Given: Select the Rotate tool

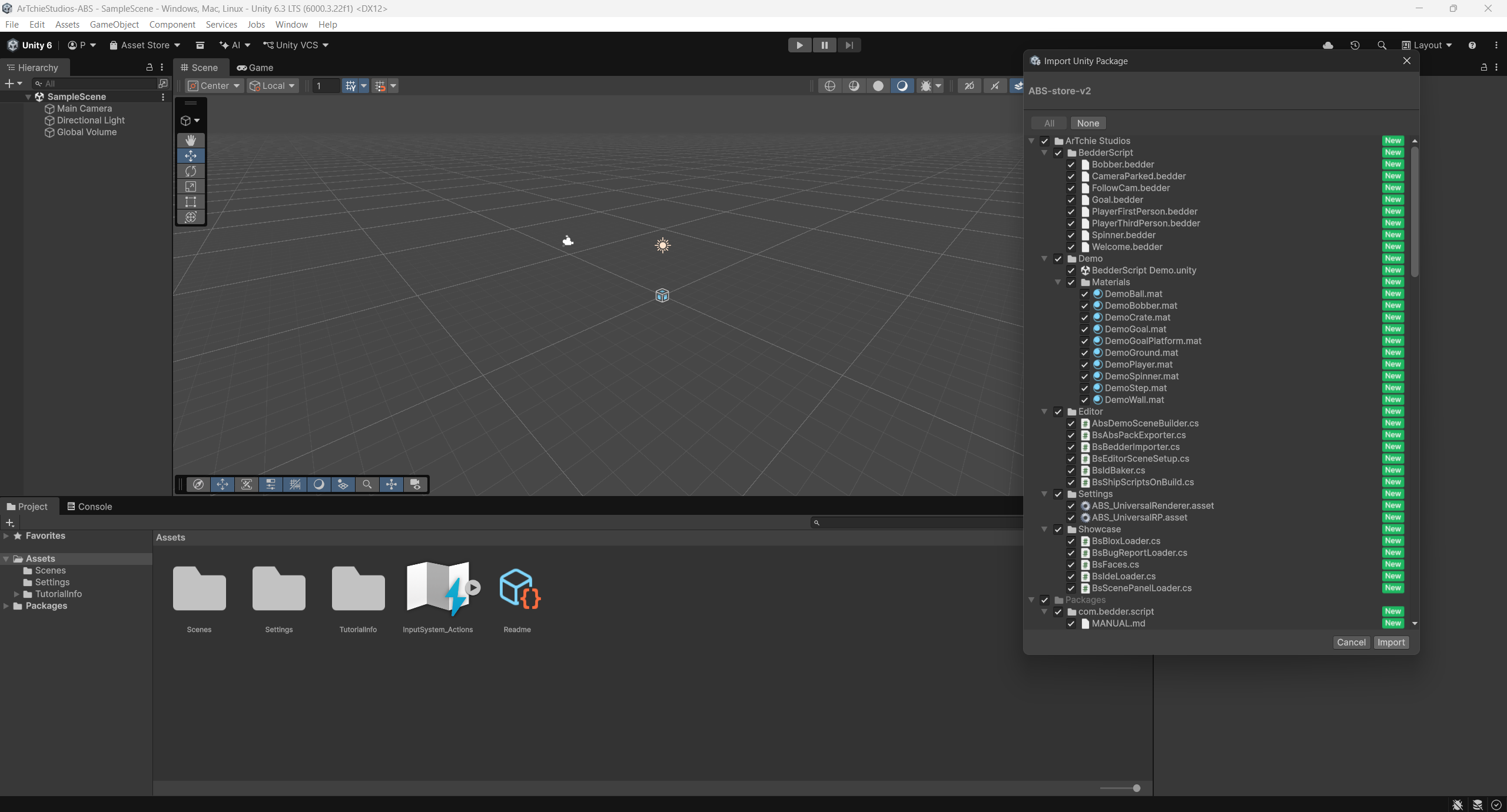Looking at the screenshot, I should tap(191, 171).
